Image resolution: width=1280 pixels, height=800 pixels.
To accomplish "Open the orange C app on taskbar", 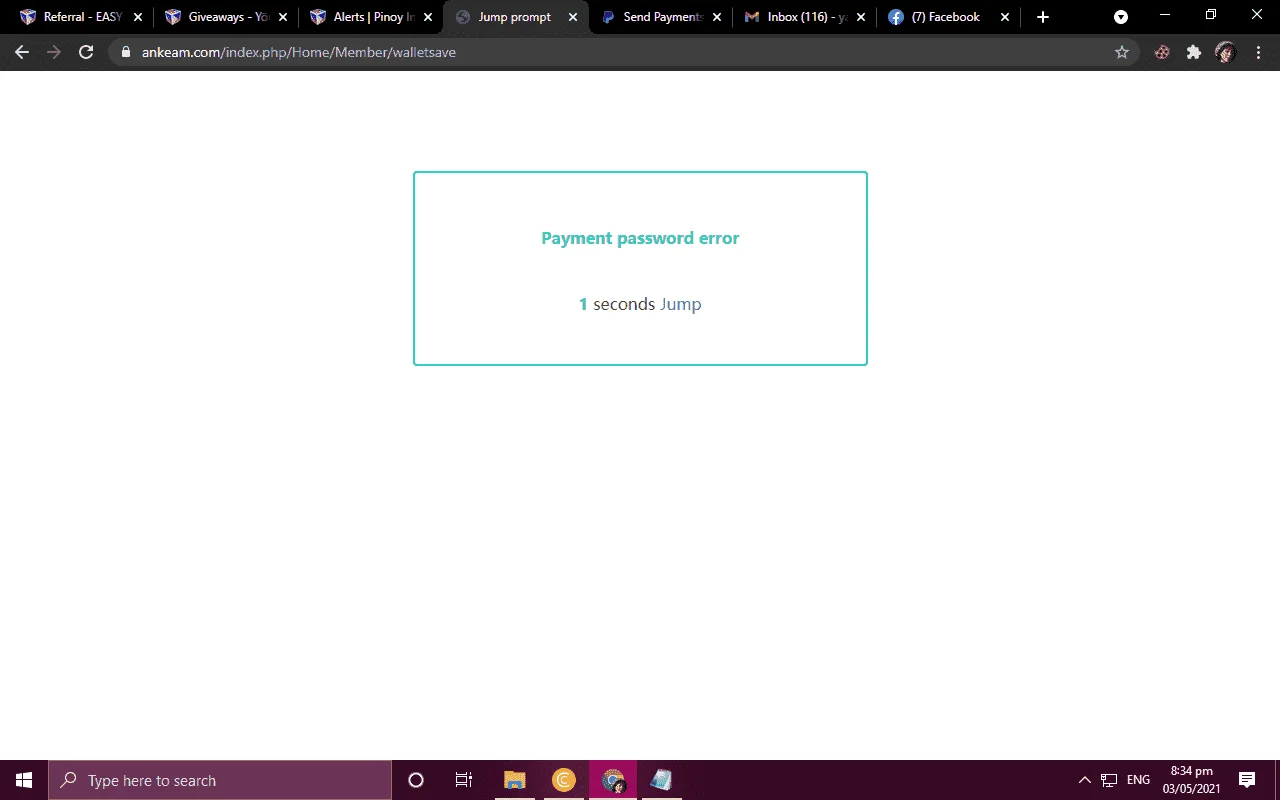I will [564, 780].
